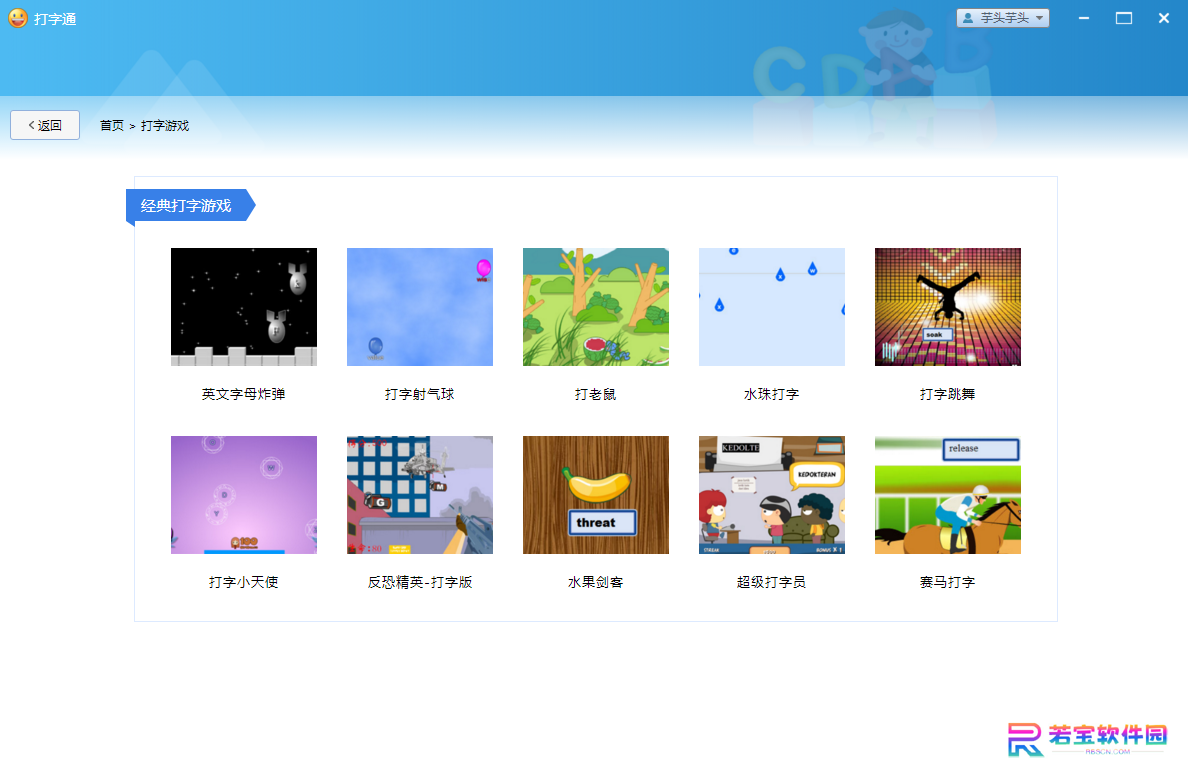This screenshot has width=1188, height=765.
Task: Click 打字游戏 in the breadcrumb
Action: (164, 126)
